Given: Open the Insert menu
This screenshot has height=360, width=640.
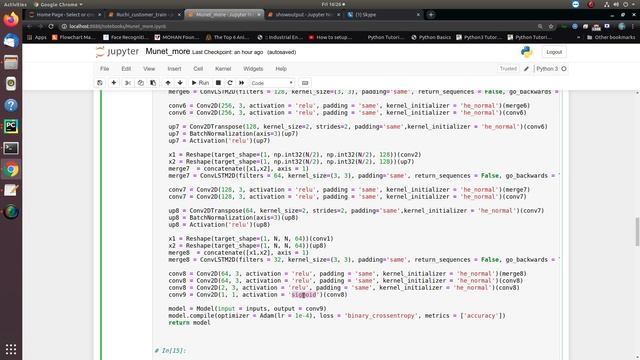Looking at the screenshot, I should click(x=174, y=69).
